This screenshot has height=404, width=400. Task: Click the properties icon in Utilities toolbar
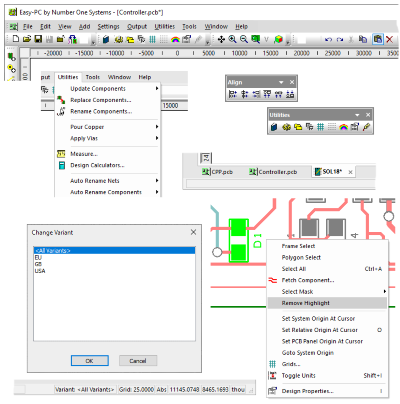(355, 127)
